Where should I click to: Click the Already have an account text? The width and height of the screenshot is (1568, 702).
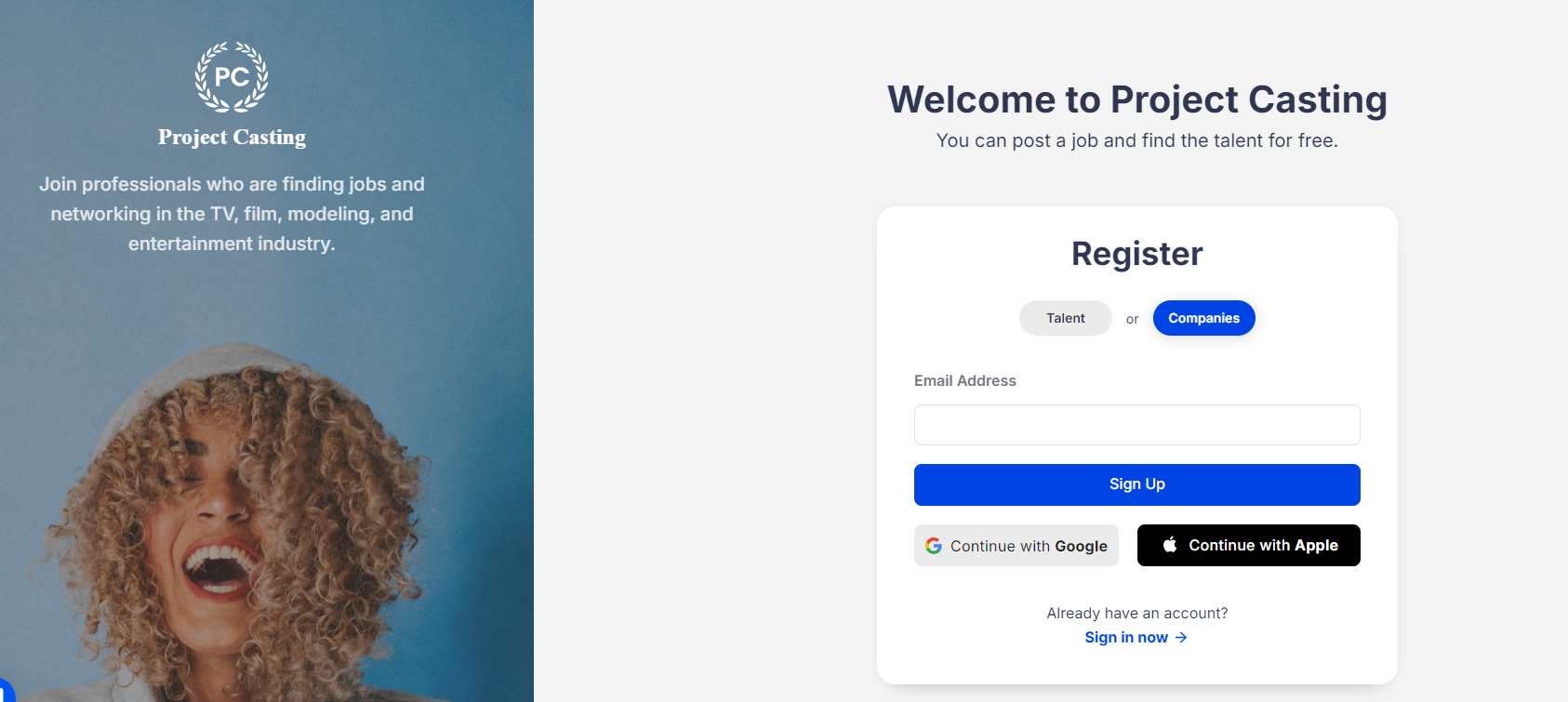1136,613
